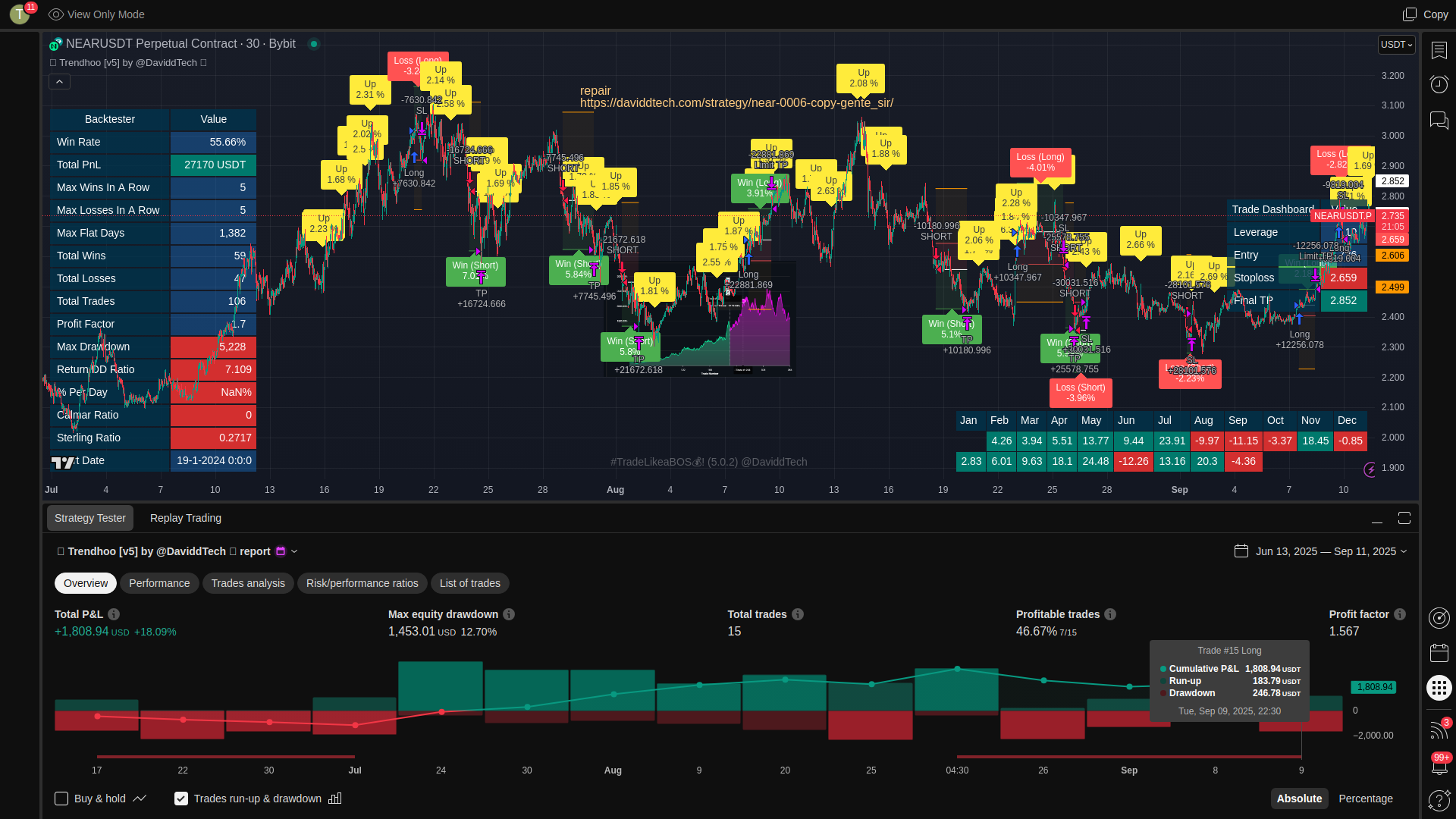The height and width of the screenshot is (819, 1456).
Task: Switch to Replay Trading tab
Action: coord(186,518)
